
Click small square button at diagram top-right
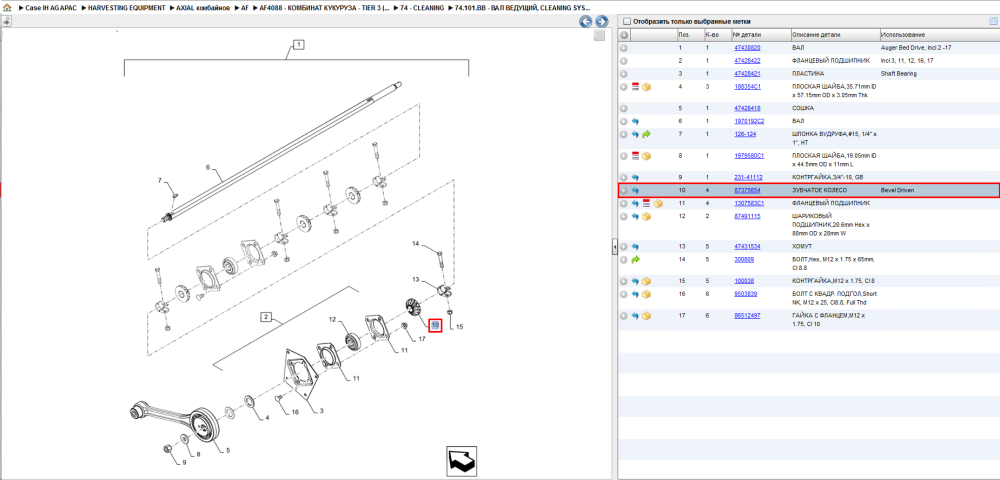(x=599, y=36)
